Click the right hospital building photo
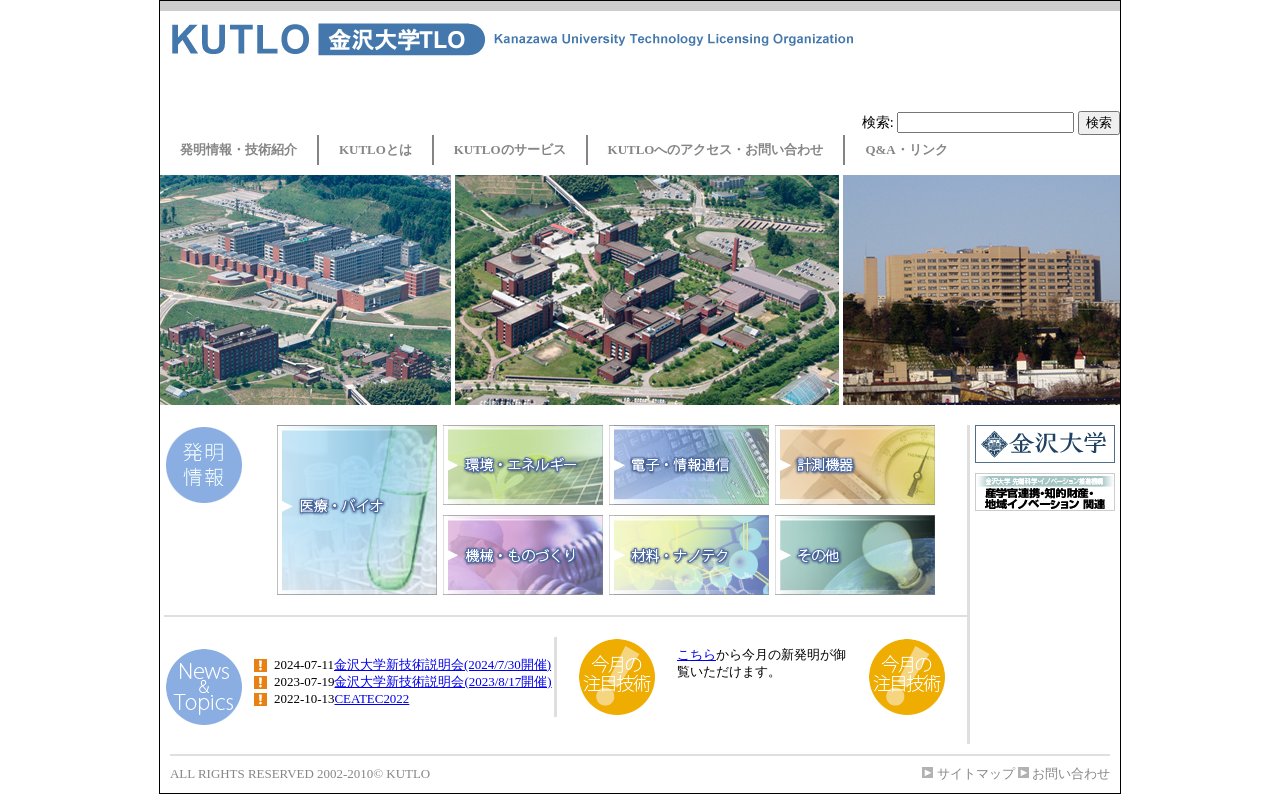Screen dimensions: 1280x800 coord(981,290)
